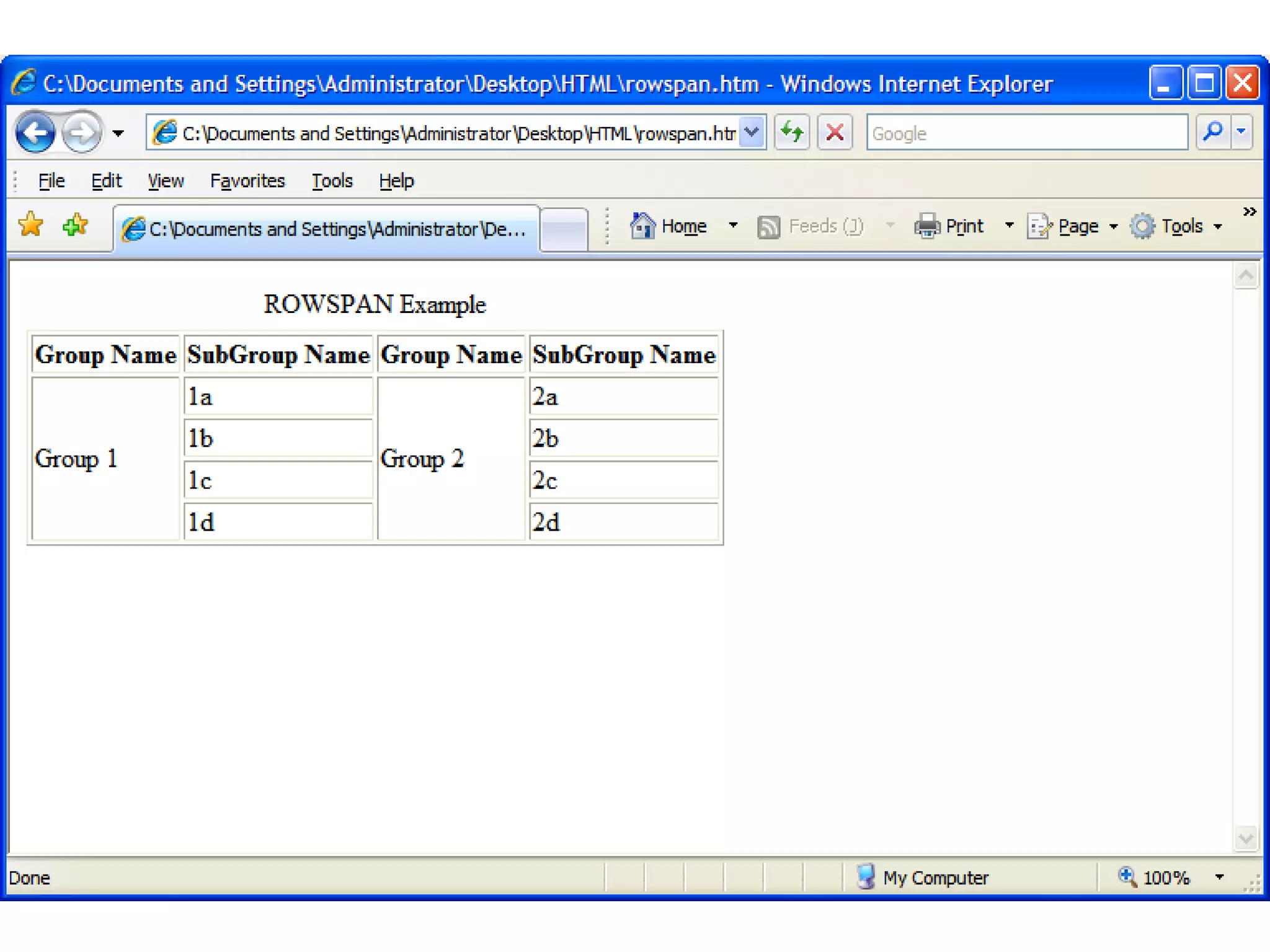Viewport: 1270px width, 952px height.
Task: Click the empty new tab button
Action: 563,229
